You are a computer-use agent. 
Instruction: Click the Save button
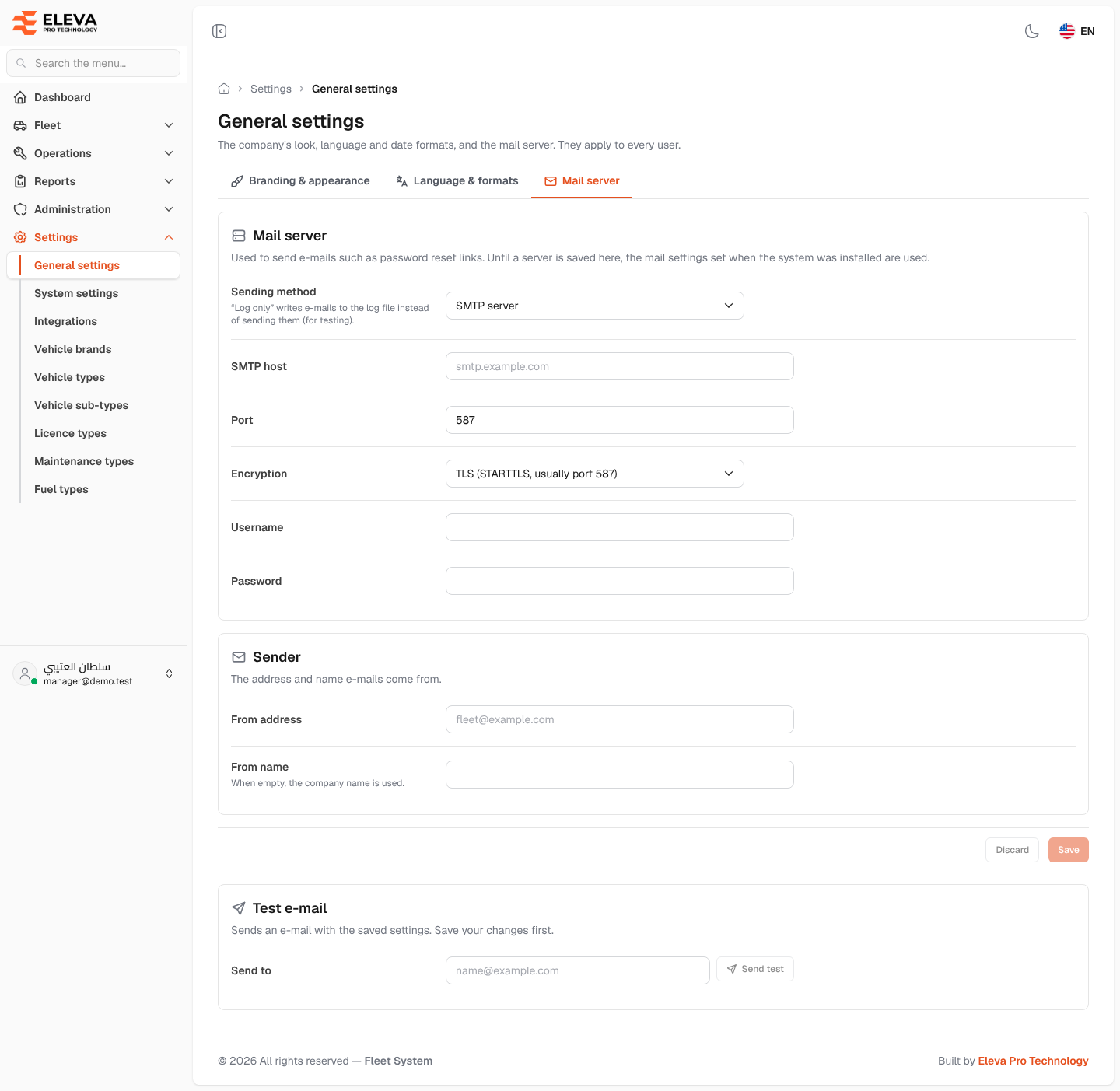[x=1069, y=850]
